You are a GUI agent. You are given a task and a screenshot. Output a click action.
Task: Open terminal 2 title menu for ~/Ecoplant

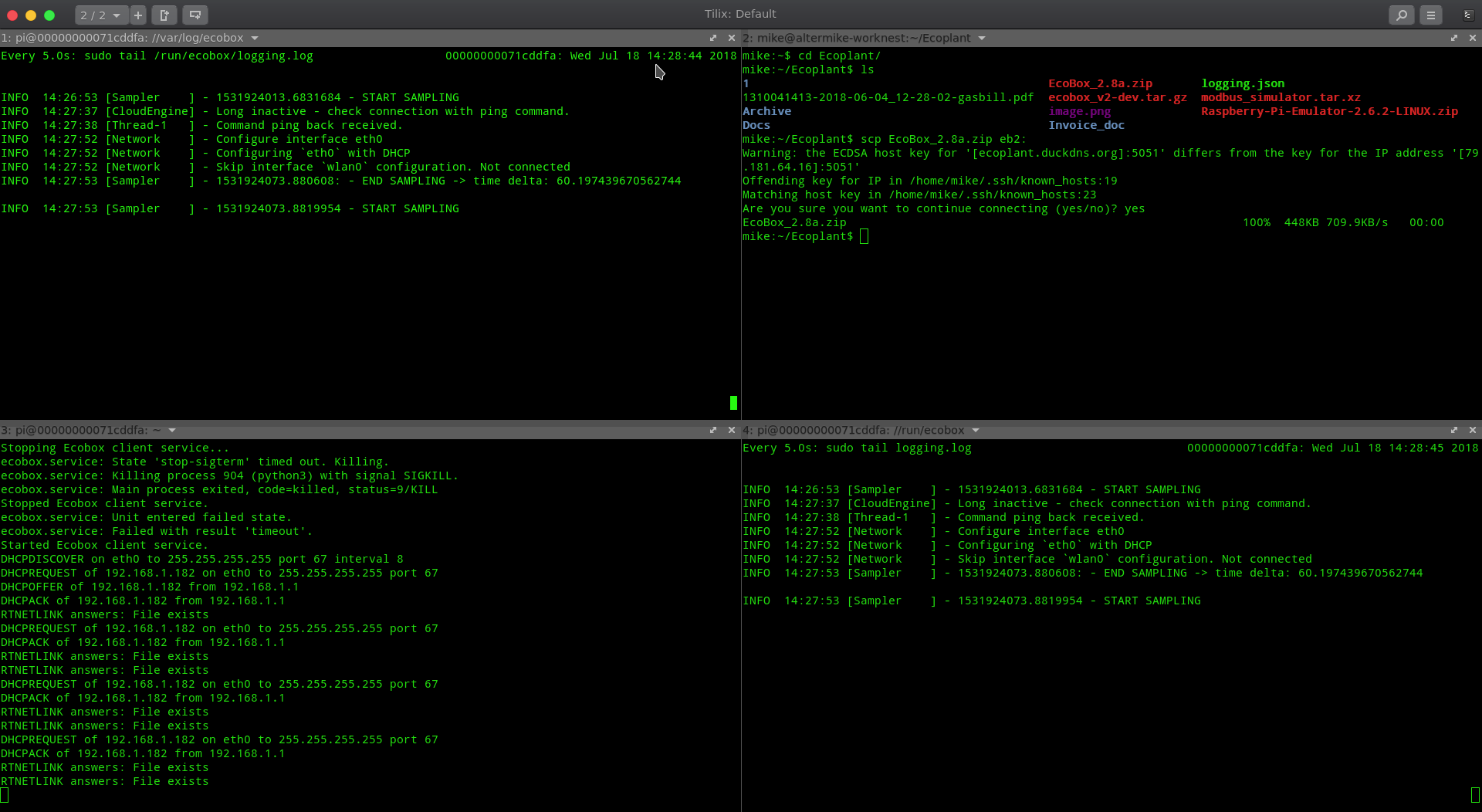[x=982, y=38]
